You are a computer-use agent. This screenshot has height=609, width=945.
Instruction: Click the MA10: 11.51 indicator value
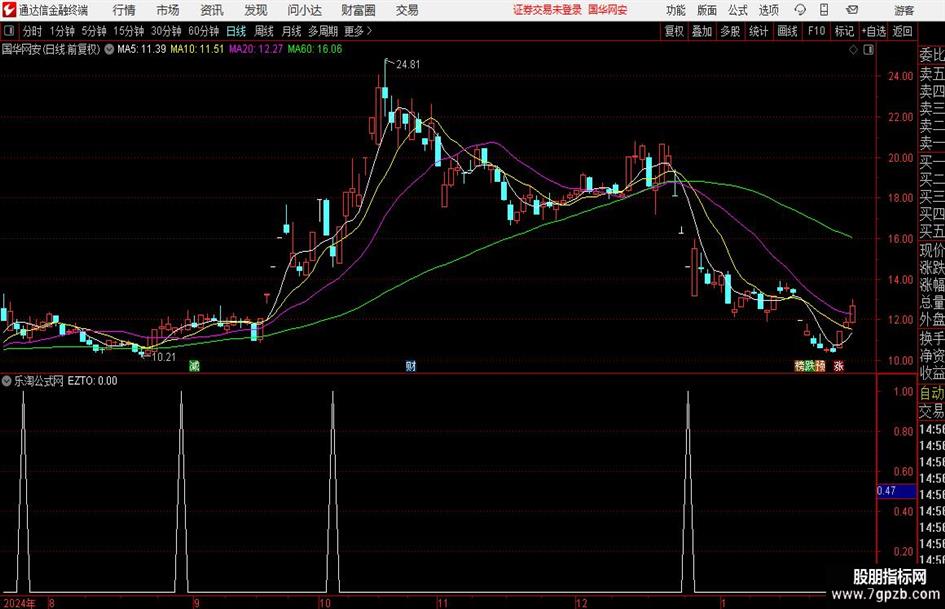(x=197, y=49)
